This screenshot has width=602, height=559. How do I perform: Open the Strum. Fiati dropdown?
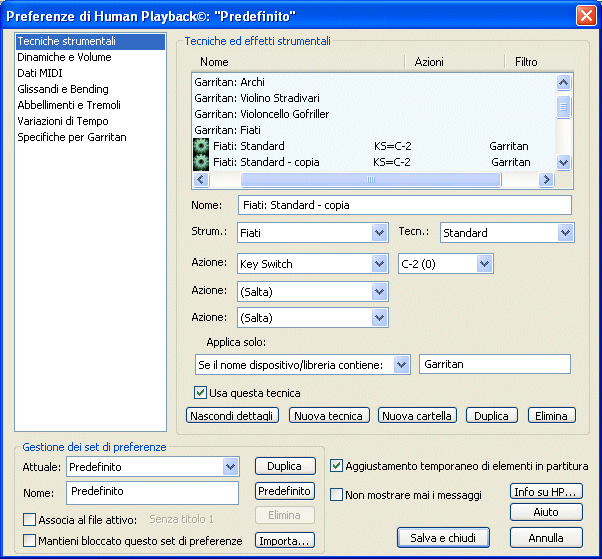379,233
